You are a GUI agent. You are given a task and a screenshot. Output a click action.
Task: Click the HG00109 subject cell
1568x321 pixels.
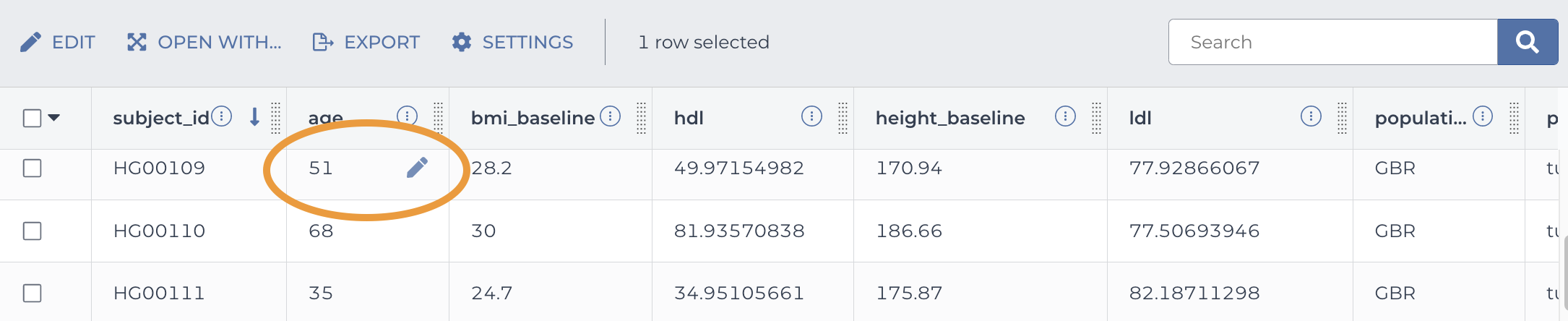(x=160, y=168)
